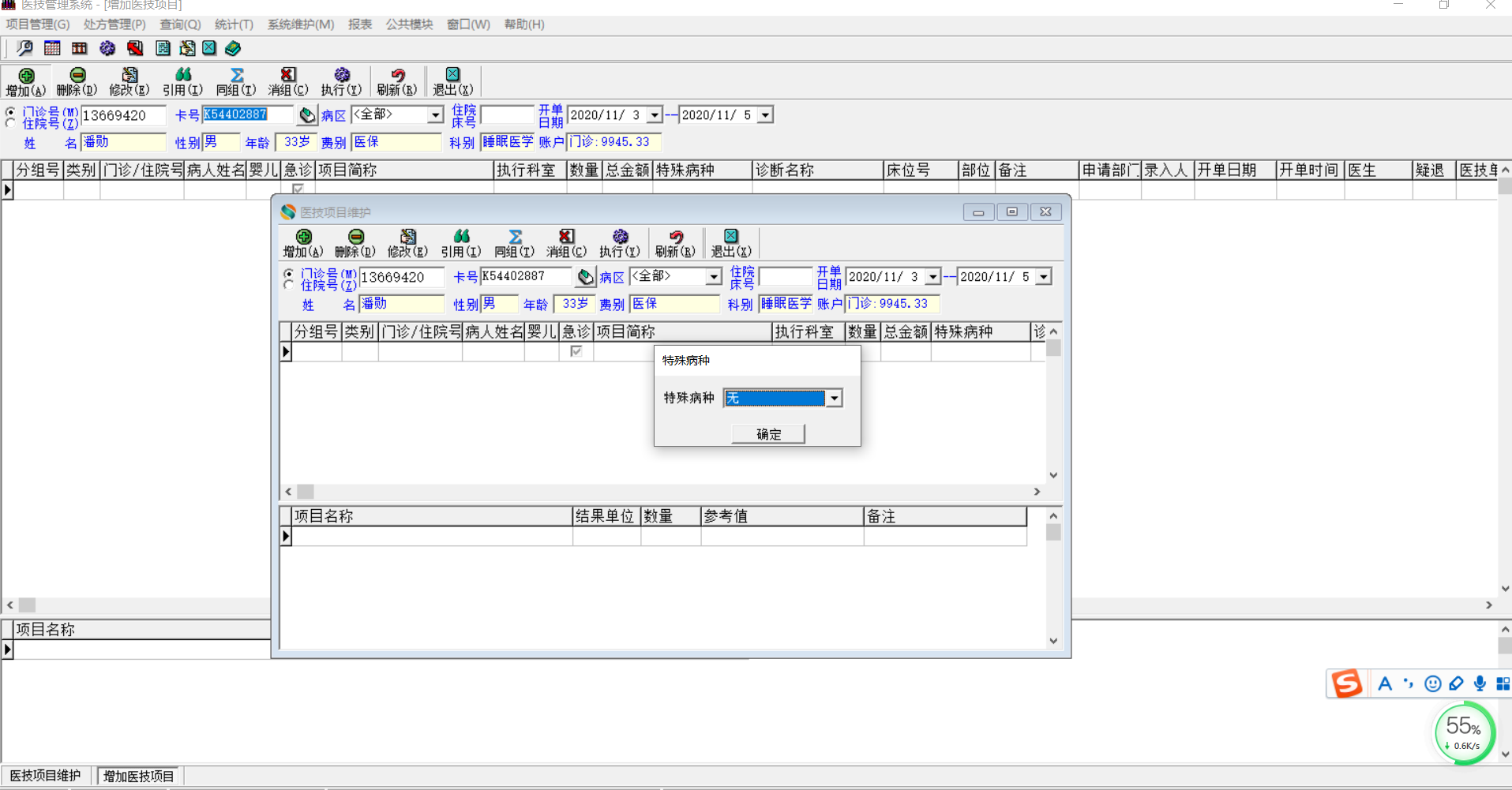Click the 确定 confirm button
This screenshot has height=790, width=1512.
(x=768, y=434)
